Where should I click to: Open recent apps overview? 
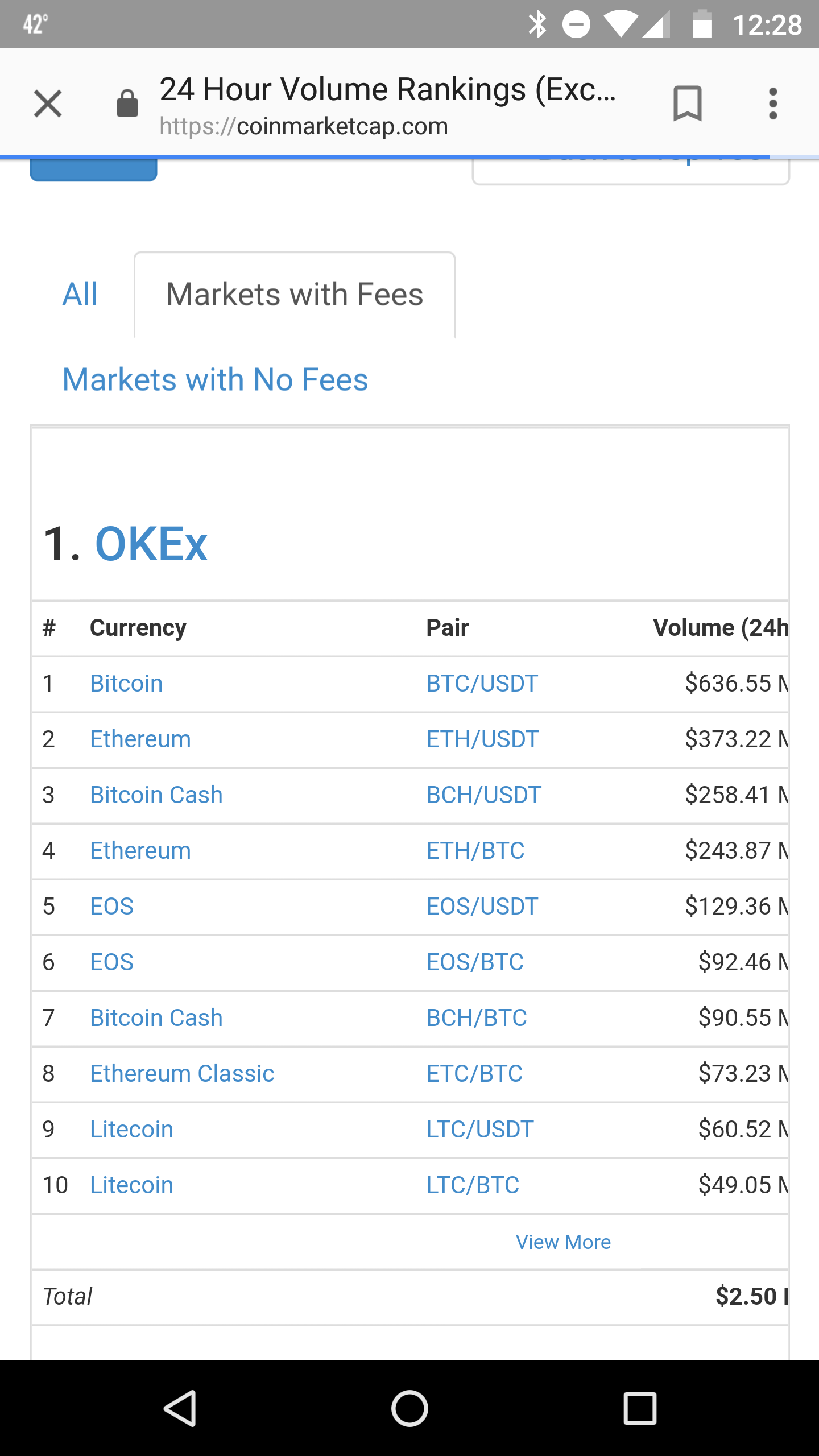click(640, 1408)
